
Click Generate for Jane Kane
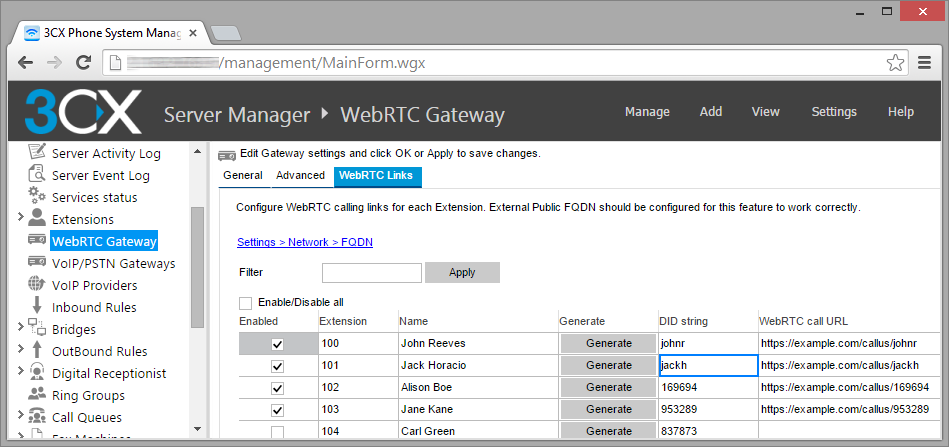tap(609, 409)
